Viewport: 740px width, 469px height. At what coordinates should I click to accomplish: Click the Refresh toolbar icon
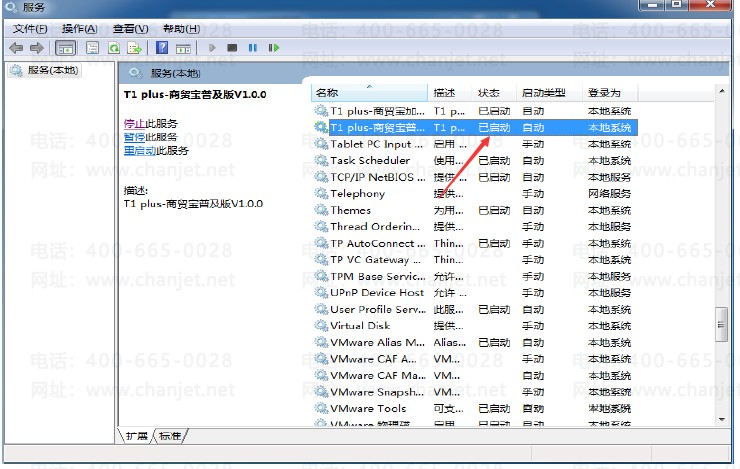point(114,48)
